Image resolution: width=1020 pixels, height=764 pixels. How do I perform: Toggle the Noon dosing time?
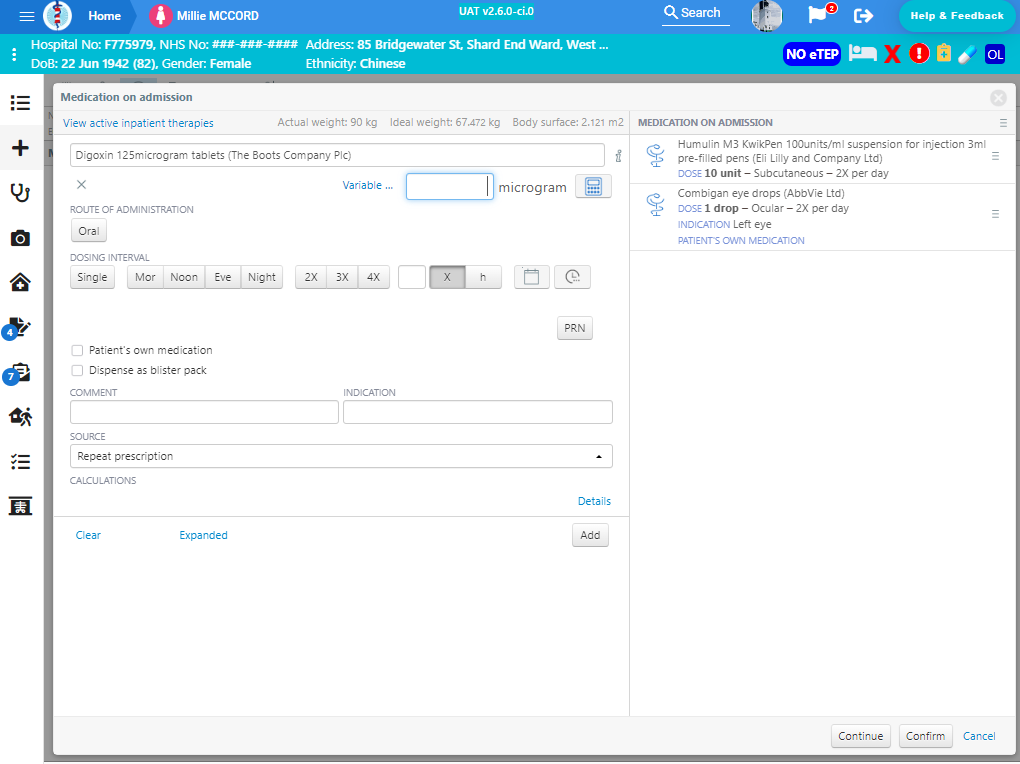click(x=184, y=277)
